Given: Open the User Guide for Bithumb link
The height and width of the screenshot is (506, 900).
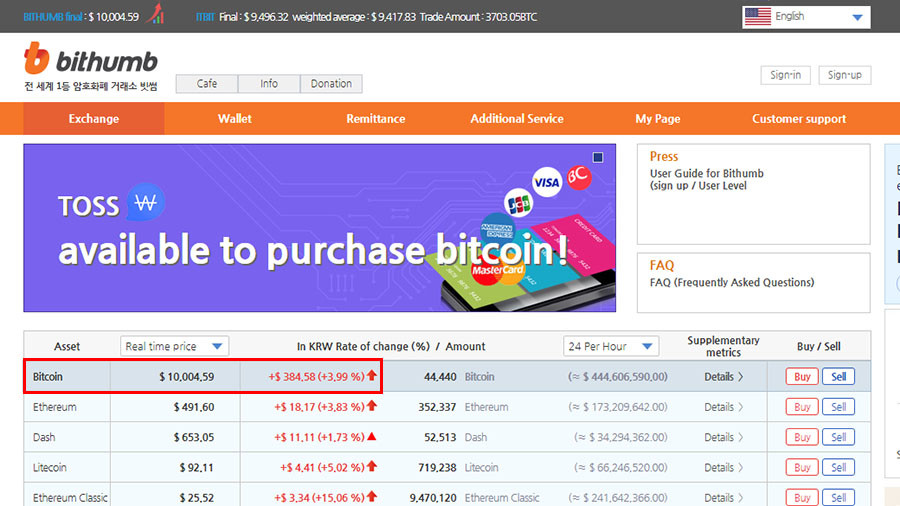Looking at the screenshot, I should click(707, 180).
